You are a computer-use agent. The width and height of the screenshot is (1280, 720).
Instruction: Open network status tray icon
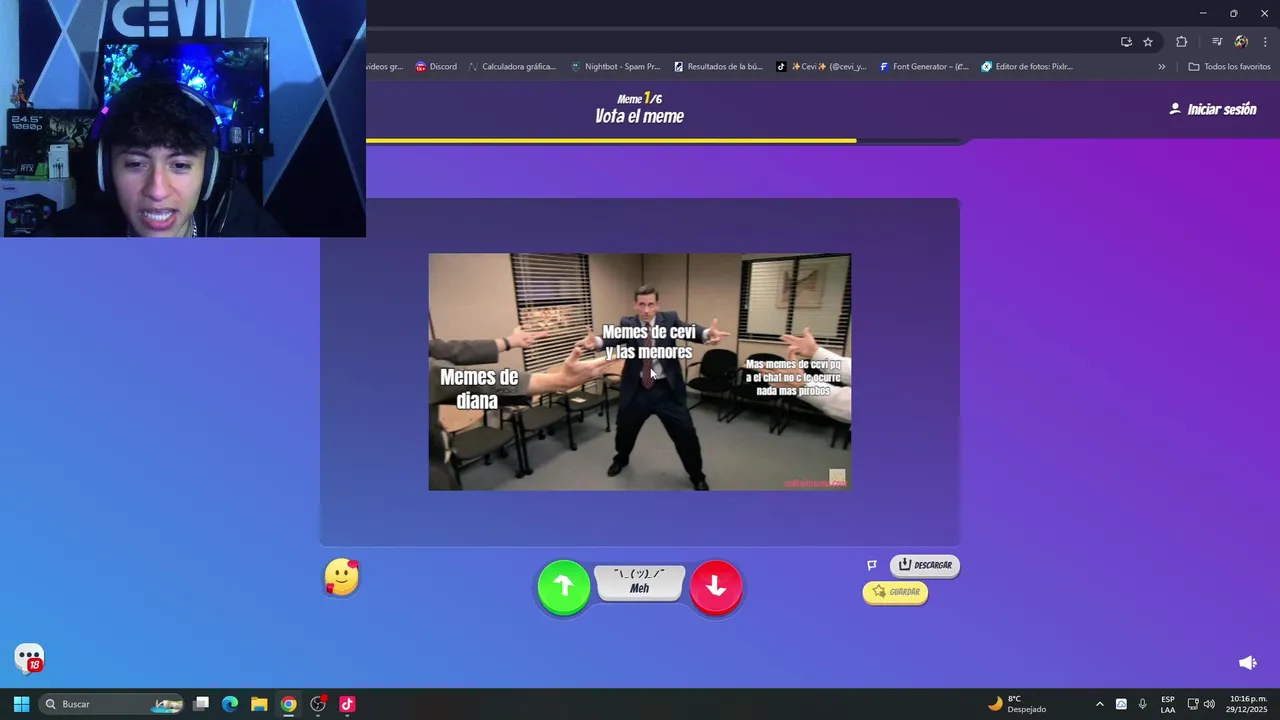[1193, 704]
